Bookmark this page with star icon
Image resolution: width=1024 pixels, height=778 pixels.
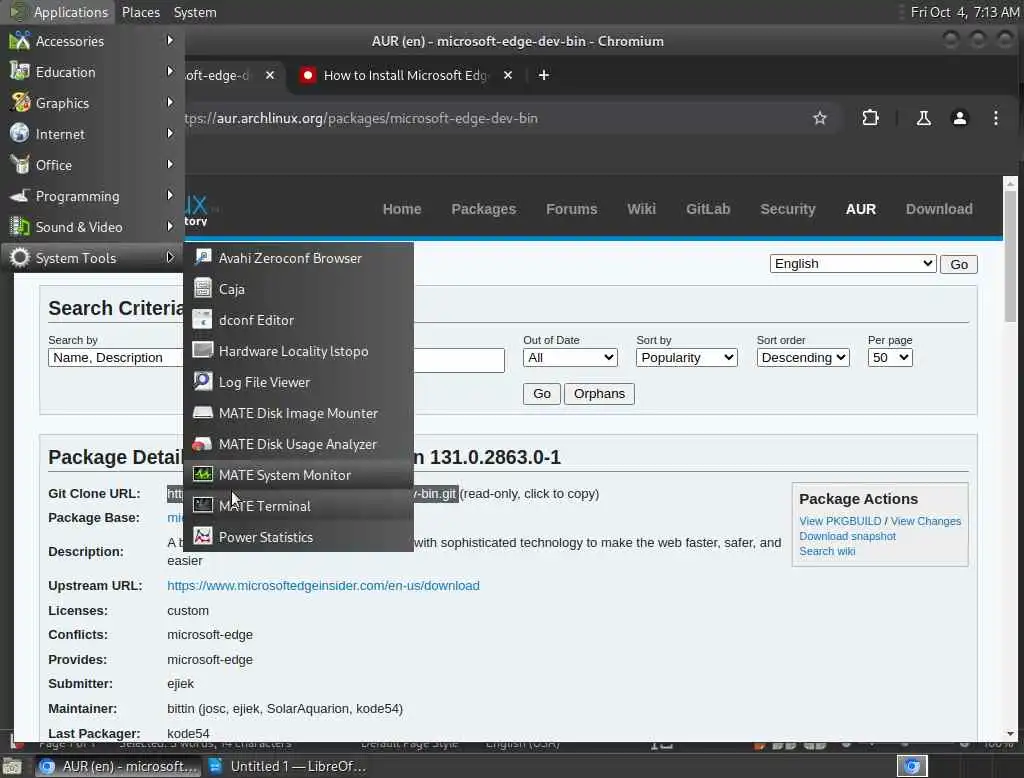point(820,118)
